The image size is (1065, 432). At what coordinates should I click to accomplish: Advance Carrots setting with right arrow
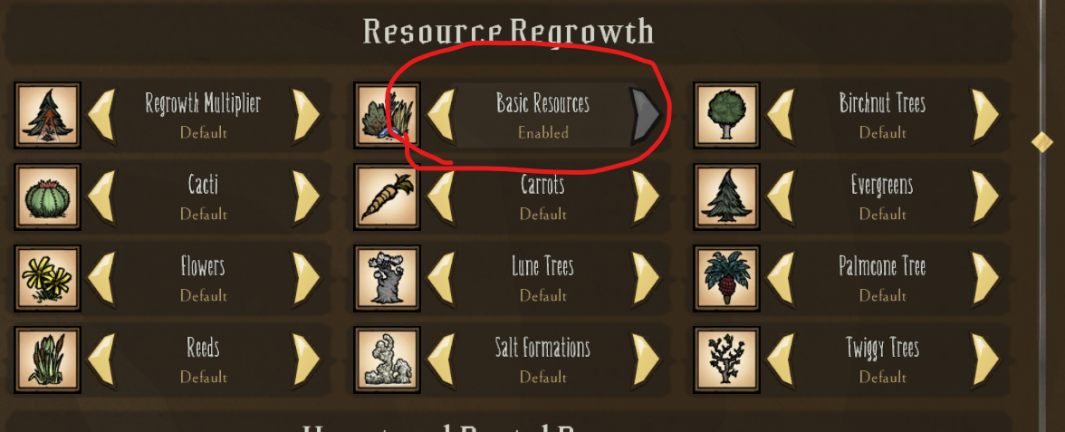646,197
